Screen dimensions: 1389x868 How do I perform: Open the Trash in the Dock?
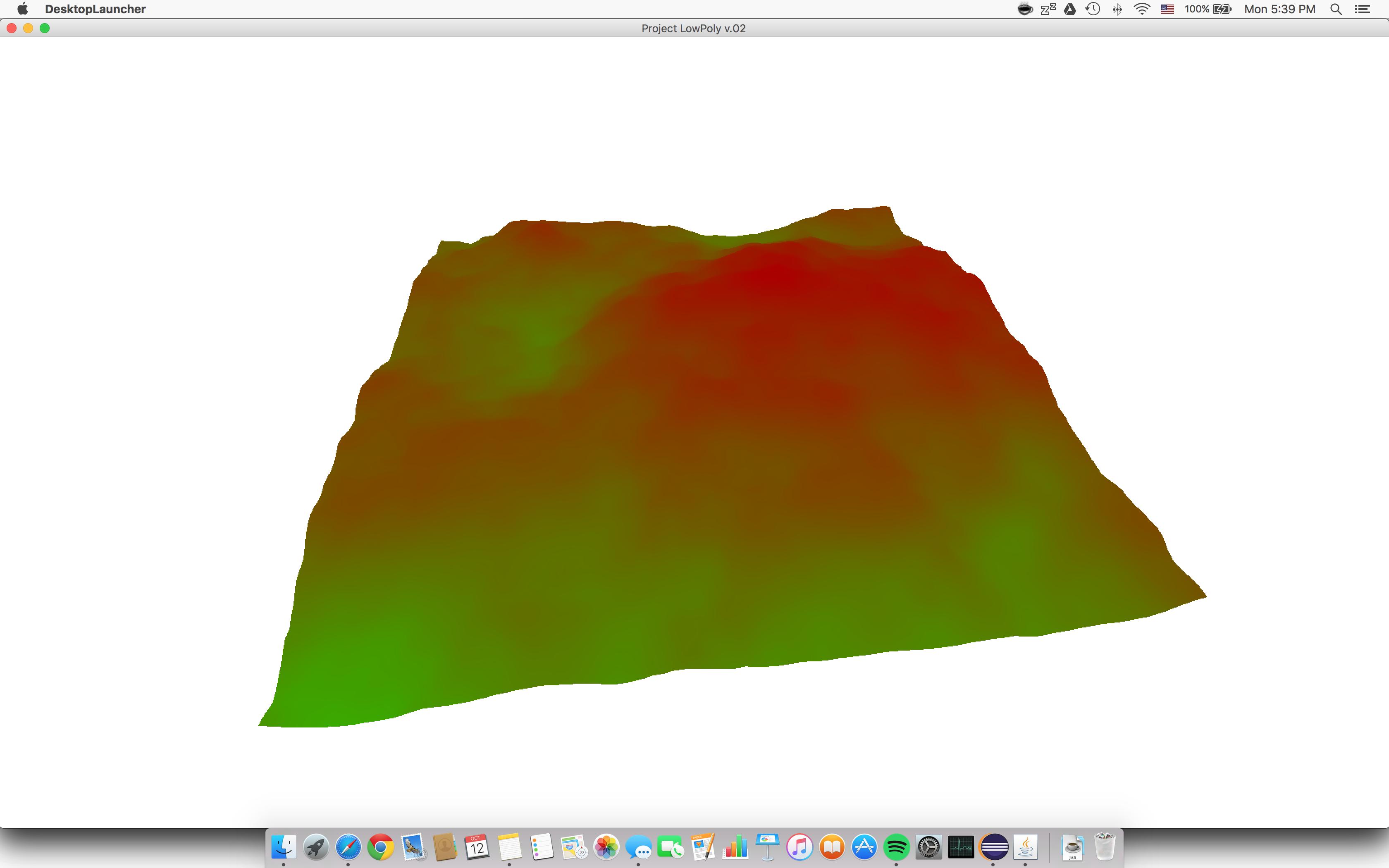1105,847
